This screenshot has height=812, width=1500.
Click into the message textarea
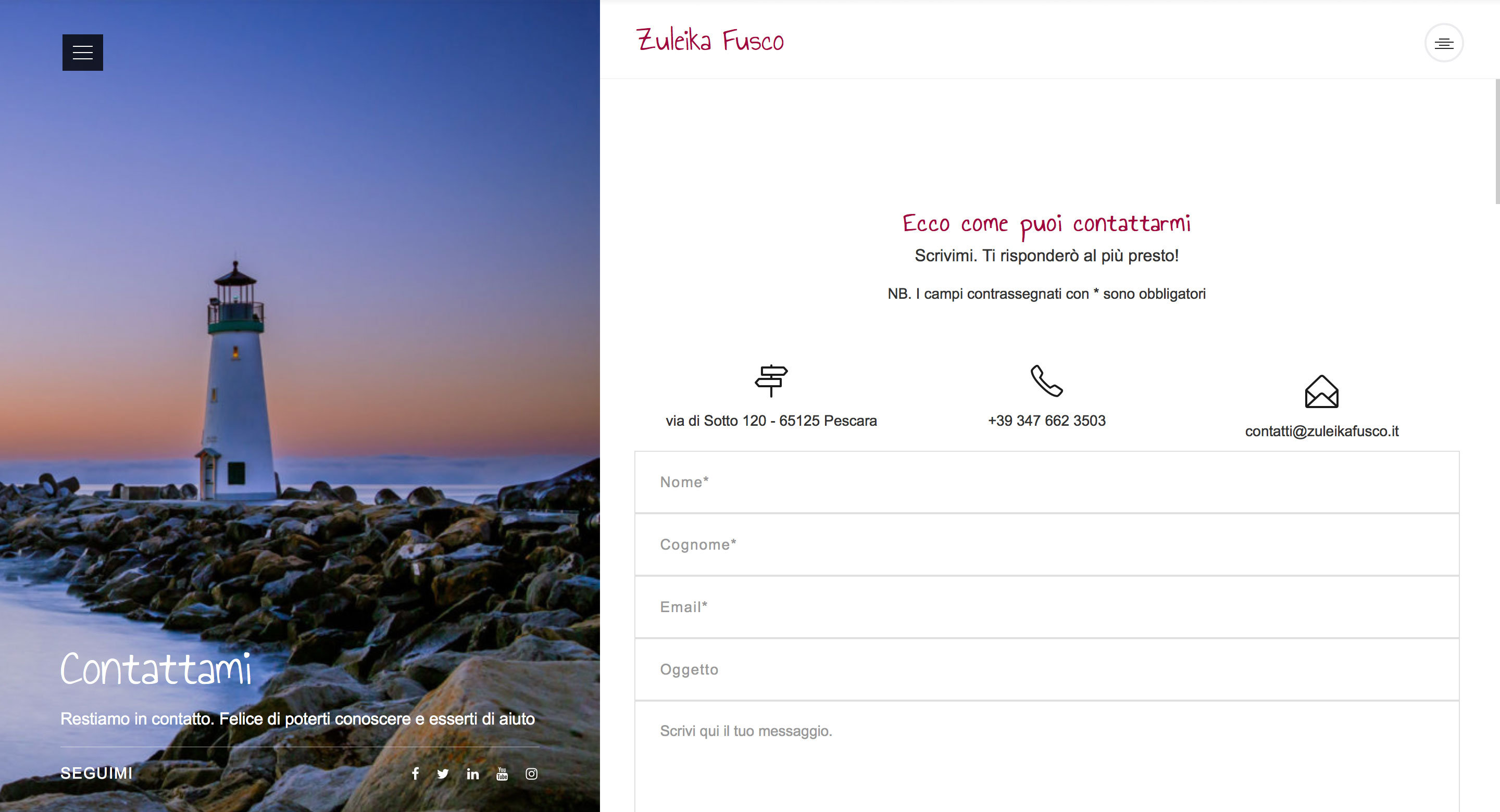(x=1046, y=757)
